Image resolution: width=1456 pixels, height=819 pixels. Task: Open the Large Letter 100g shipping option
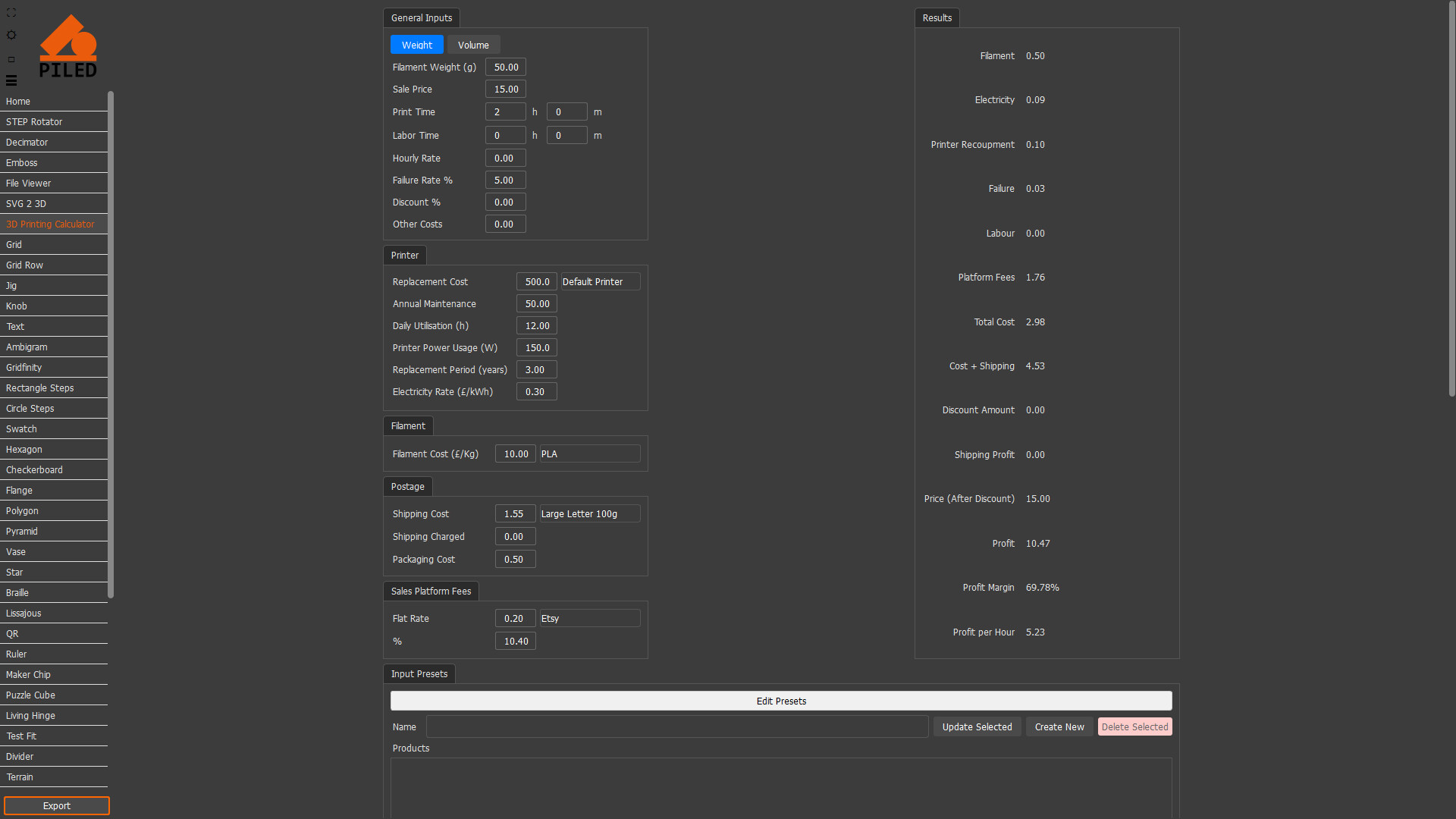[589, 513]
